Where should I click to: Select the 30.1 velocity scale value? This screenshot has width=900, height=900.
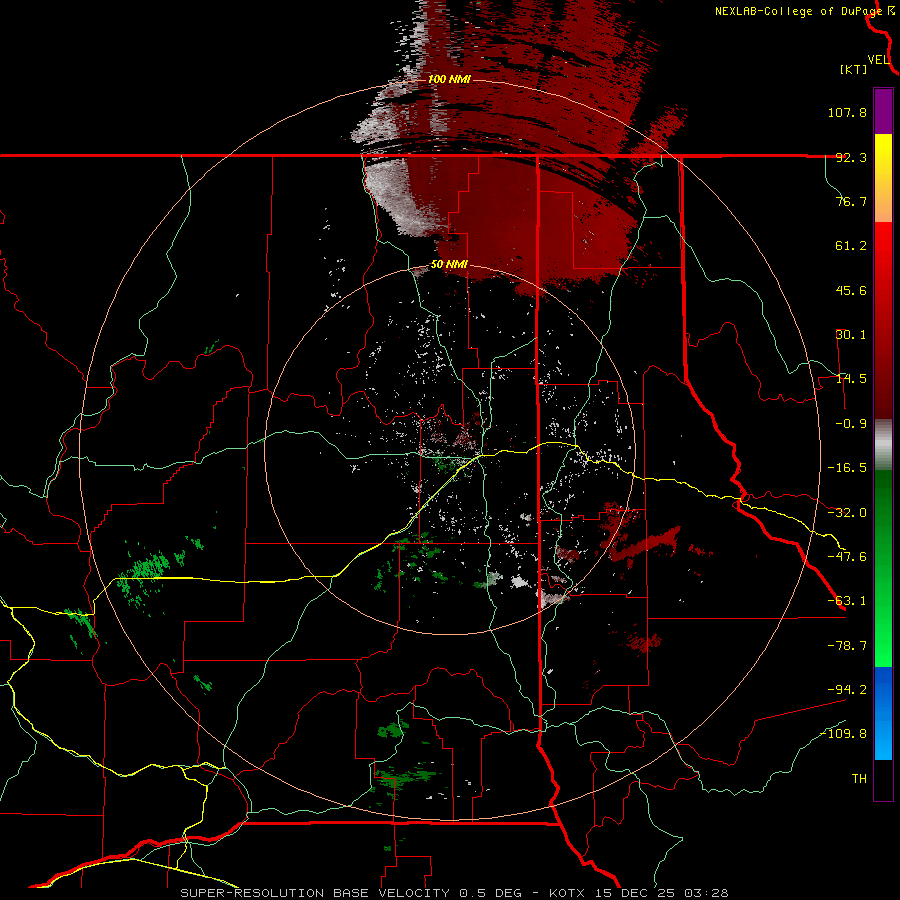pos(851,335)
